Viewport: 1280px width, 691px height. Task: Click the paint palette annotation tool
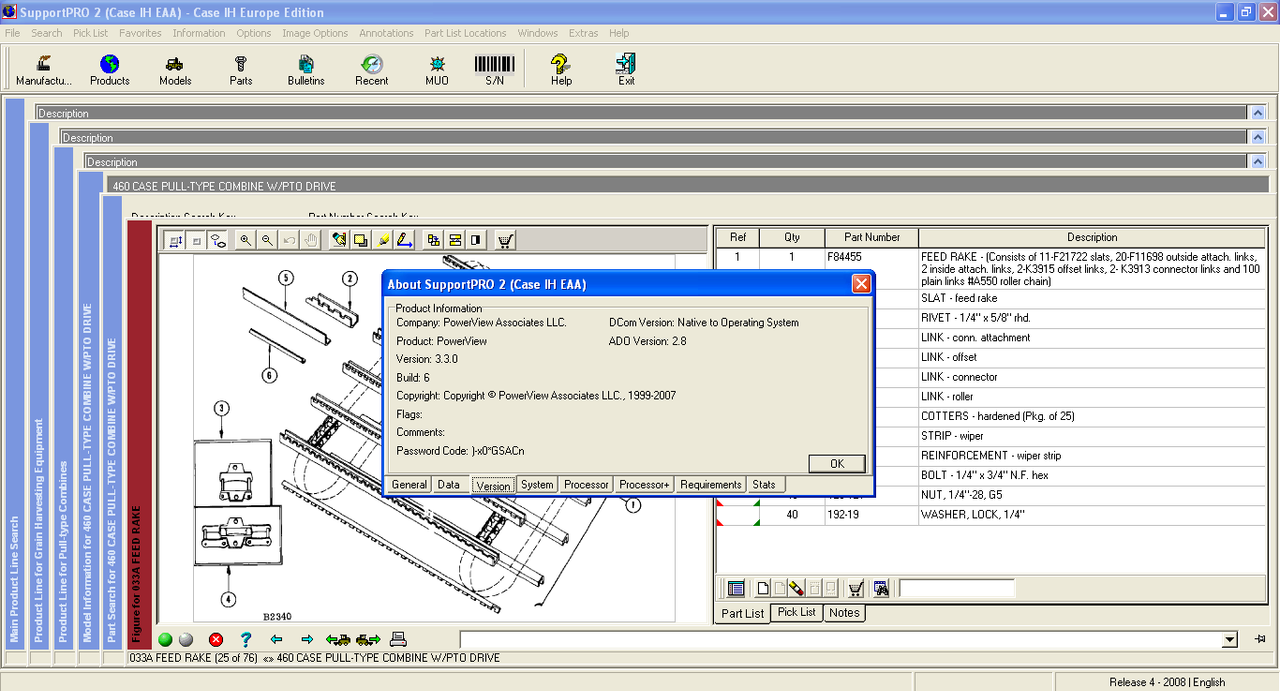[339, 240]
